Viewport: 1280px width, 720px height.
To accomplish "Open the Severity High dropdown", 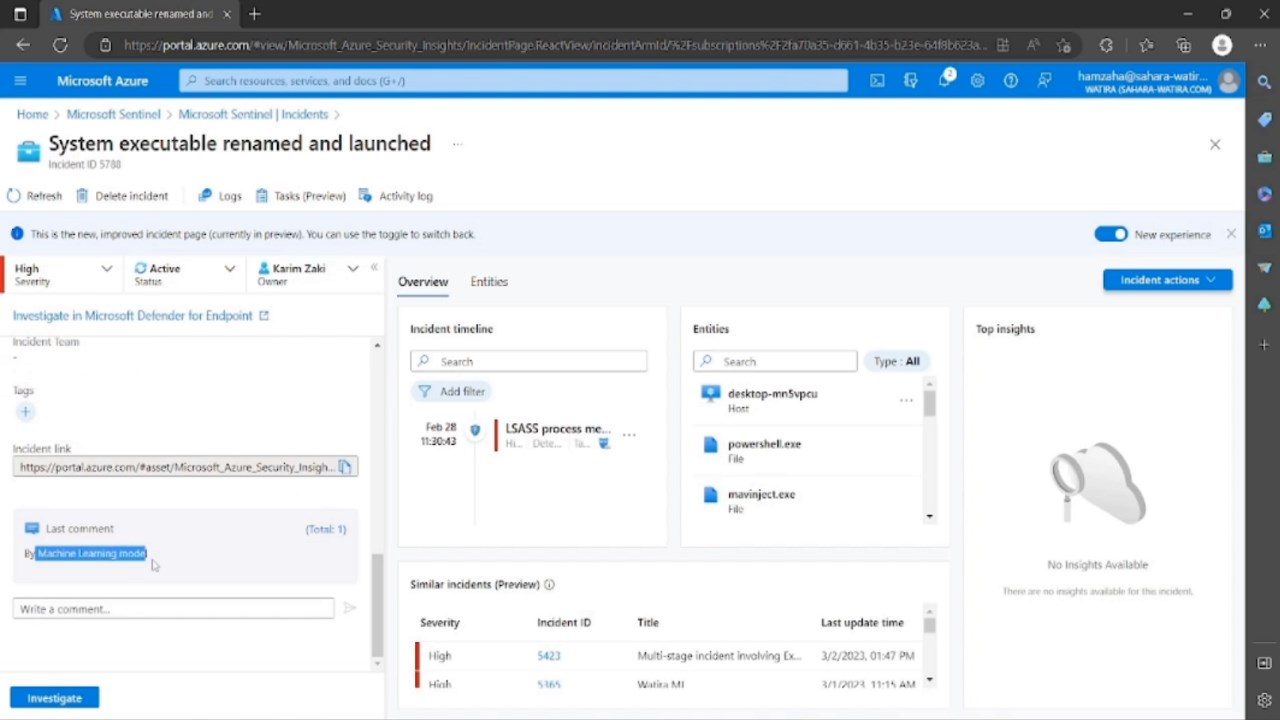I will pos(62,274).
